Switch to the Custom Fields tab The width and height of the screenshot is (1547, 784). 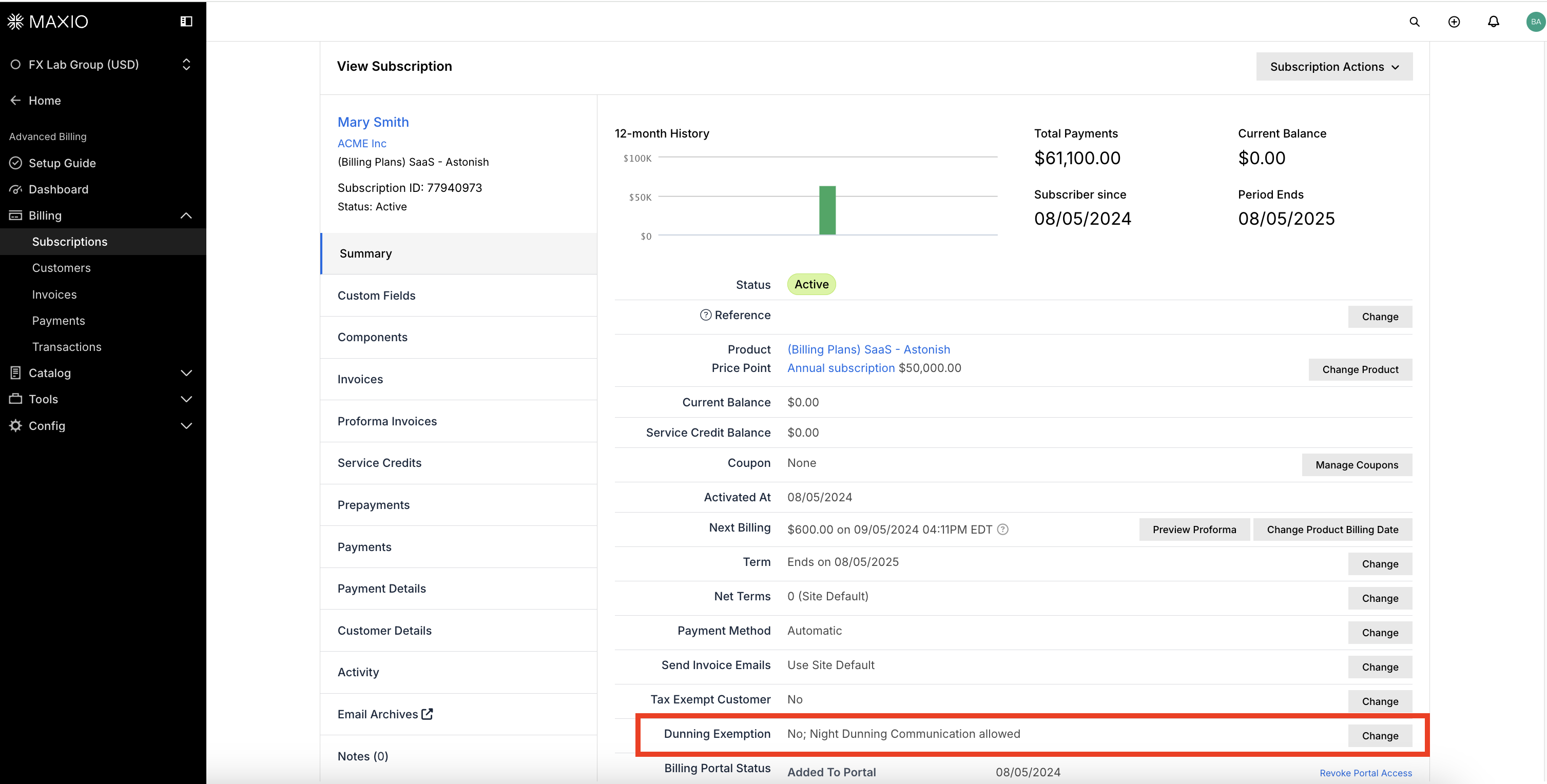(459, 296)
